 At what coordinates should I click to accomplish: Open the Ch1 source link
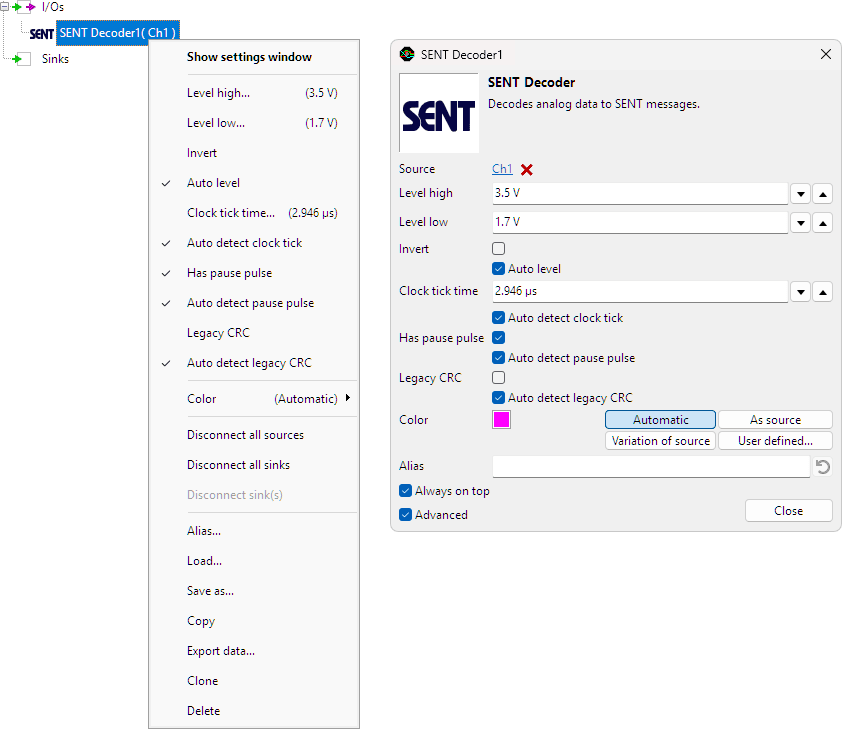(x=502, y=169)
